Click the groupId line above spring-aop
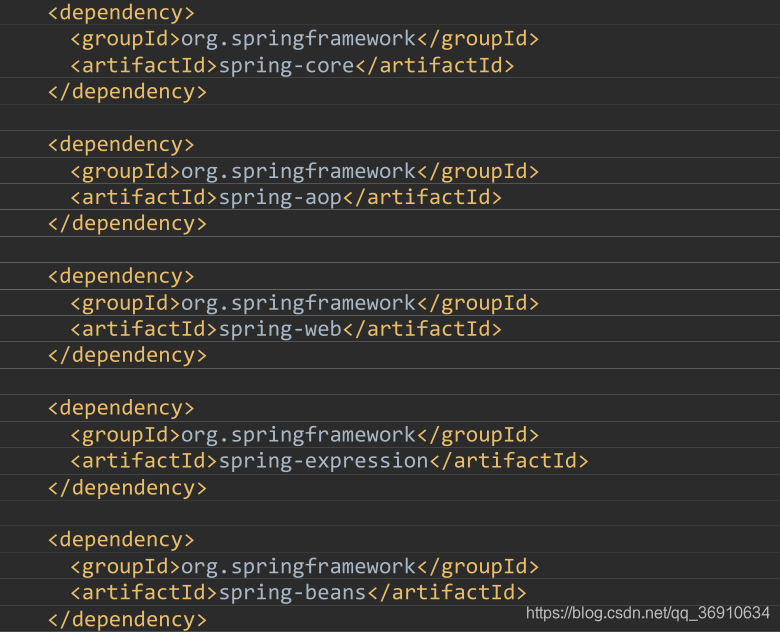Screen dimensions: 780x632 tap(304, 171)
